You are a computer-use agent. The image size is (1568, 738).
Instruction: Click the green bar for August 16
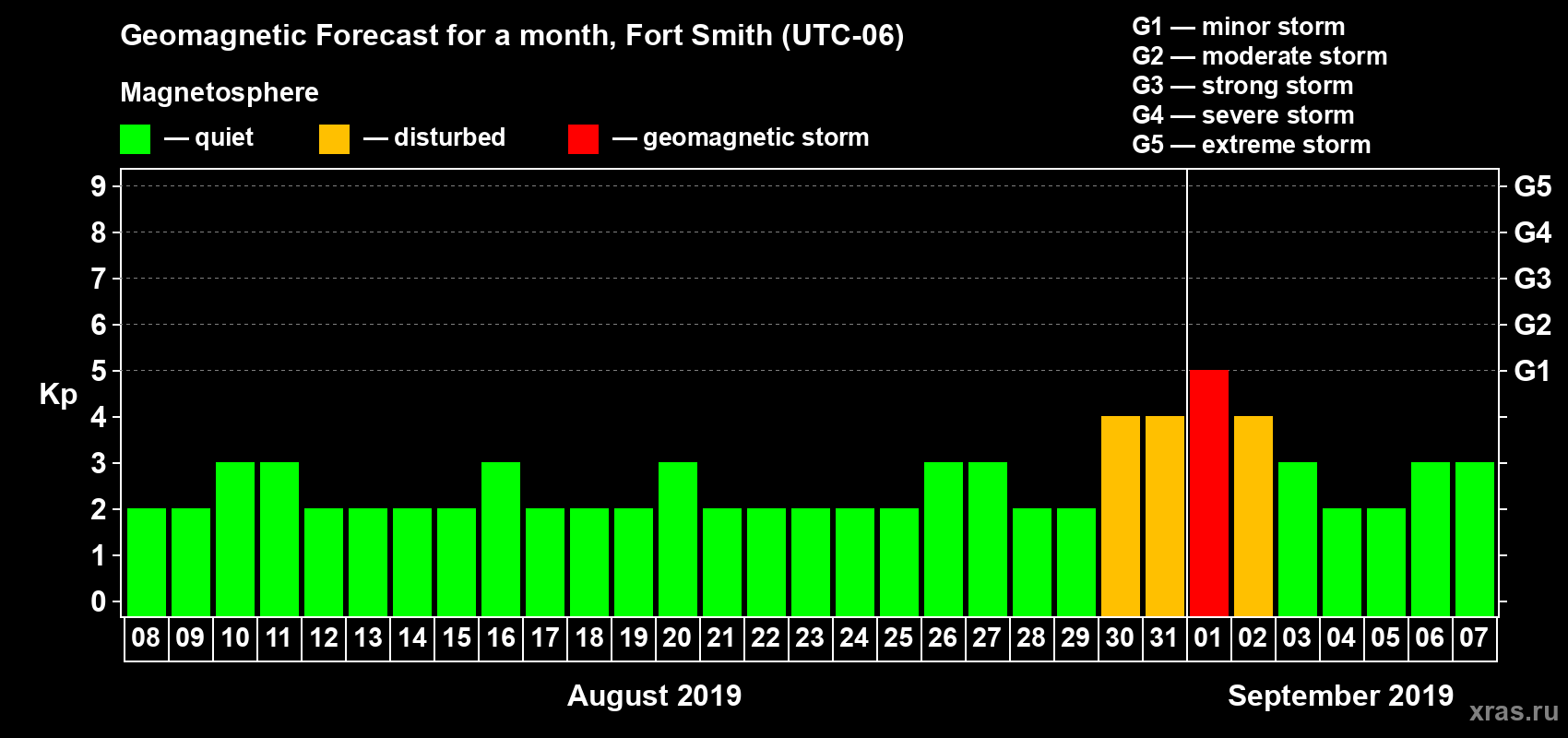click(501, 539)
